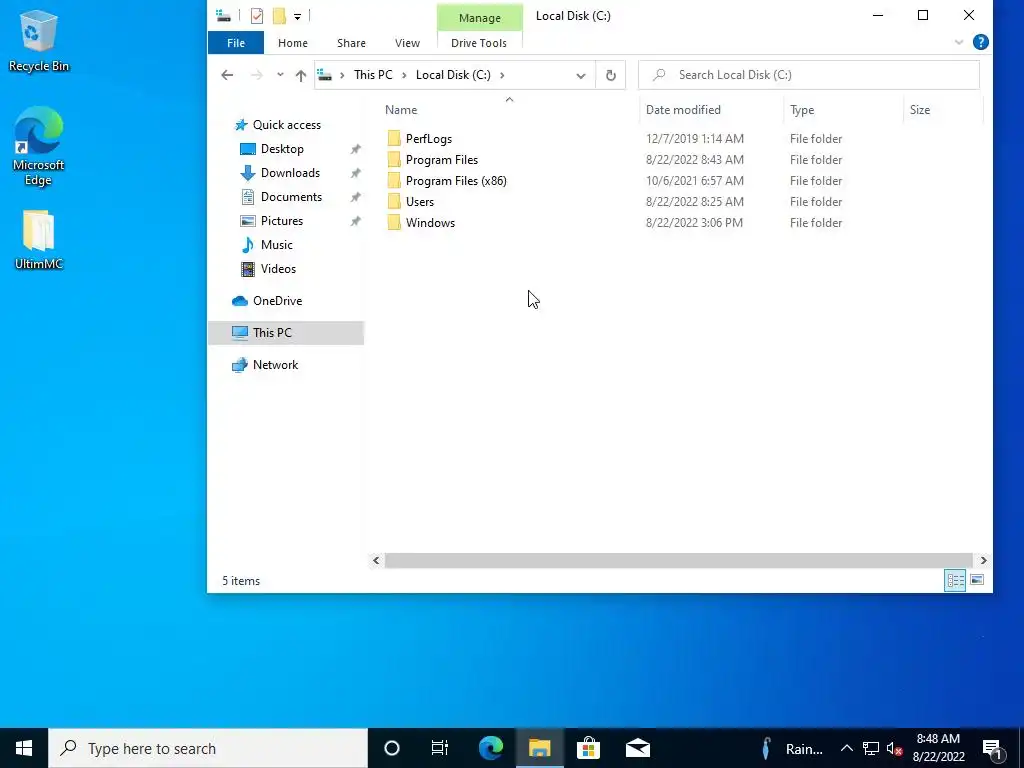1024x768 pixels.
Task: Click New Folder icon in quick access toolbar
Action: 280,16
